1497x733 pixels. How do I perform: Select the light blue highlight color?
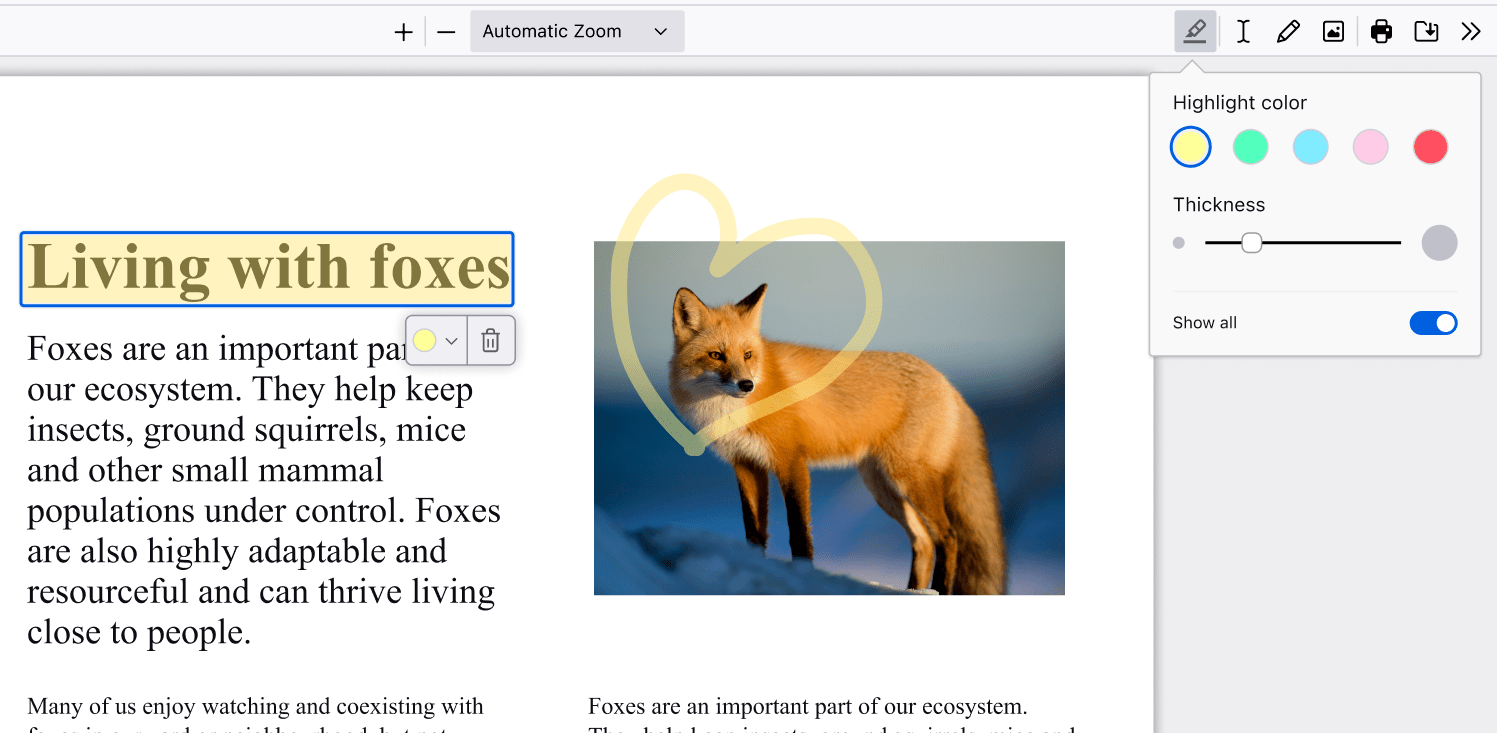coord(1310,146)
